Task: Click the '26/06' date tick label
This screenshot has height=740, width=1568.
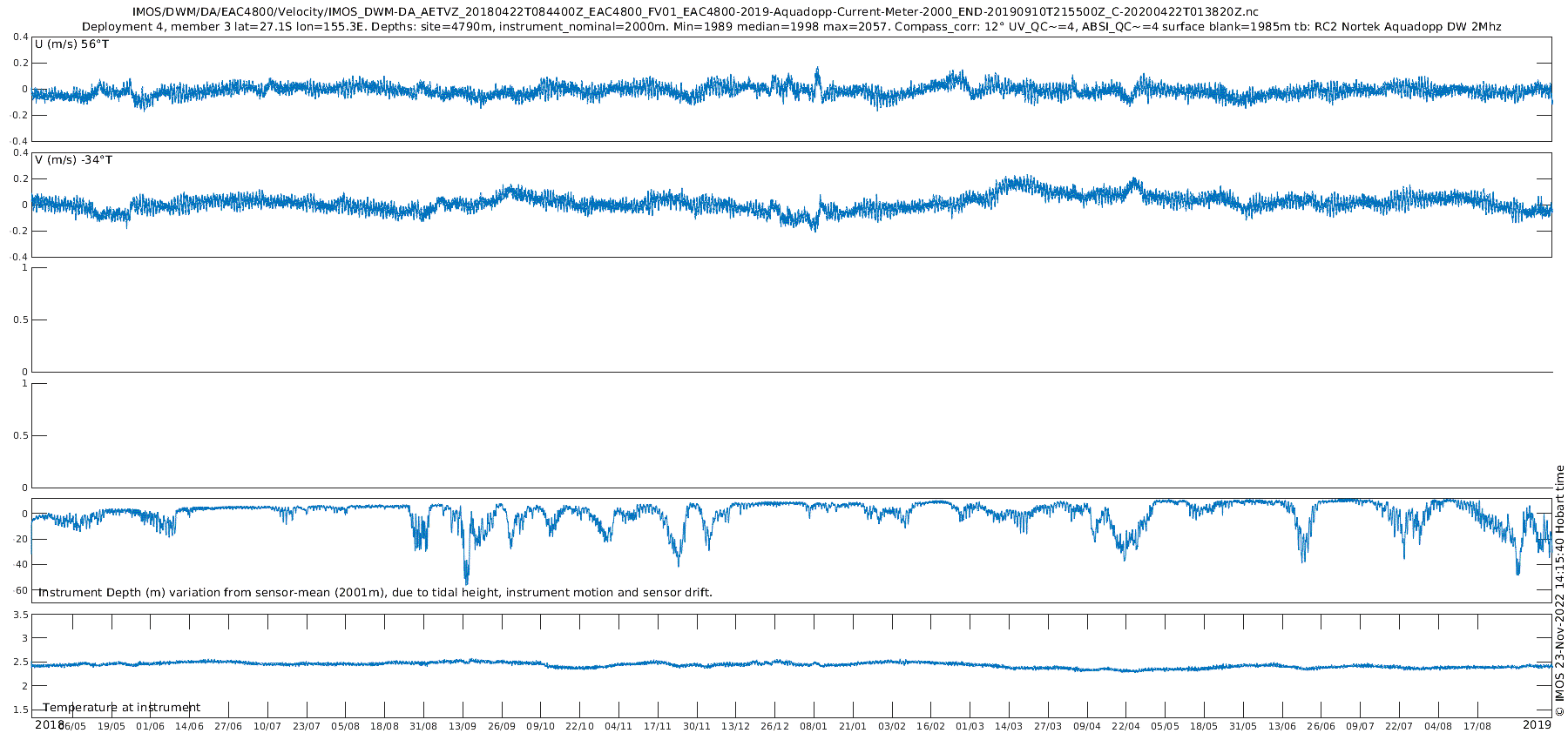Action: [x=1321, y=726]
